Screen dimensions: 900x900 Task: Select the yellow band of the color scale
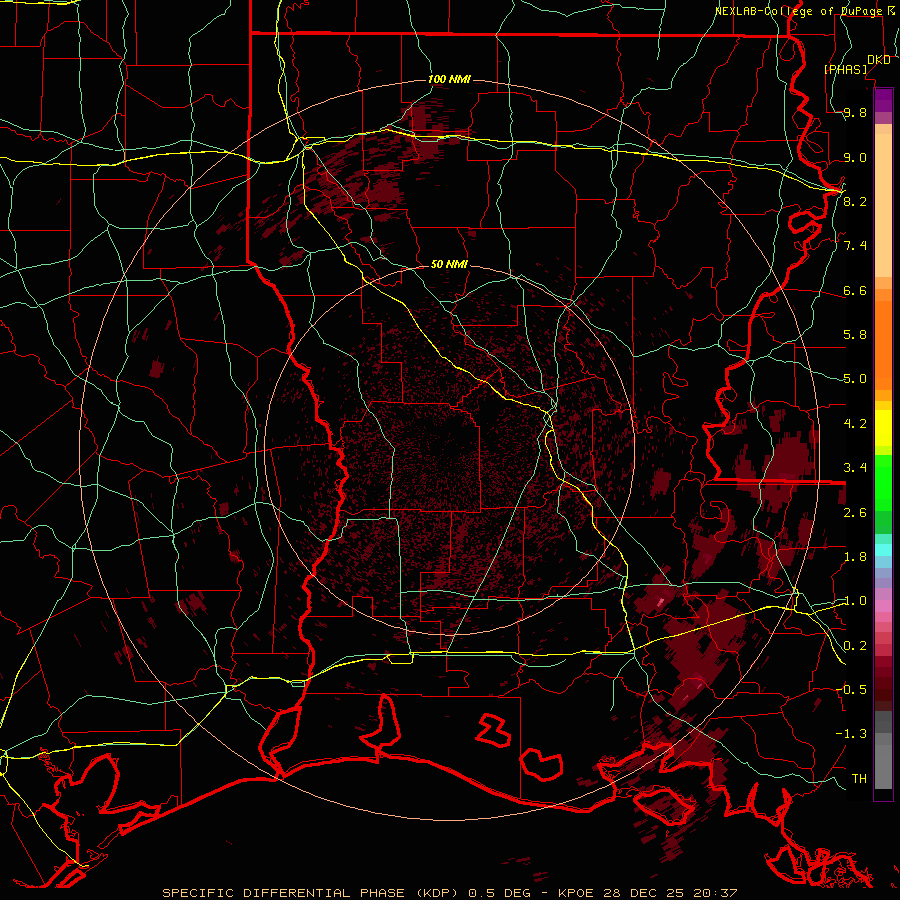point(883,428)
